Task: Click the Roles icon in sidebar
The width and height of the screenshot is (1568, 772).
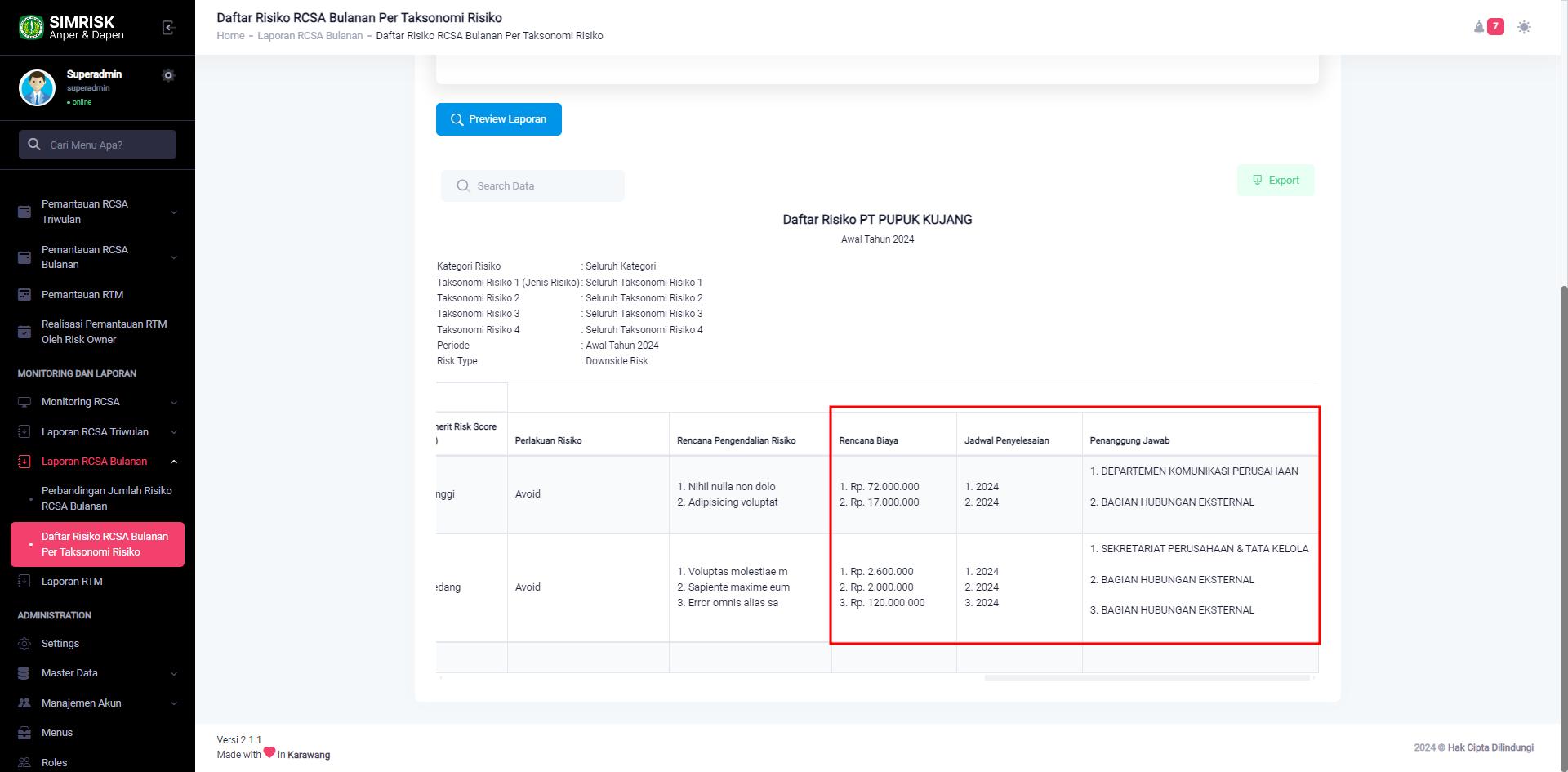Action: point(24,763)
